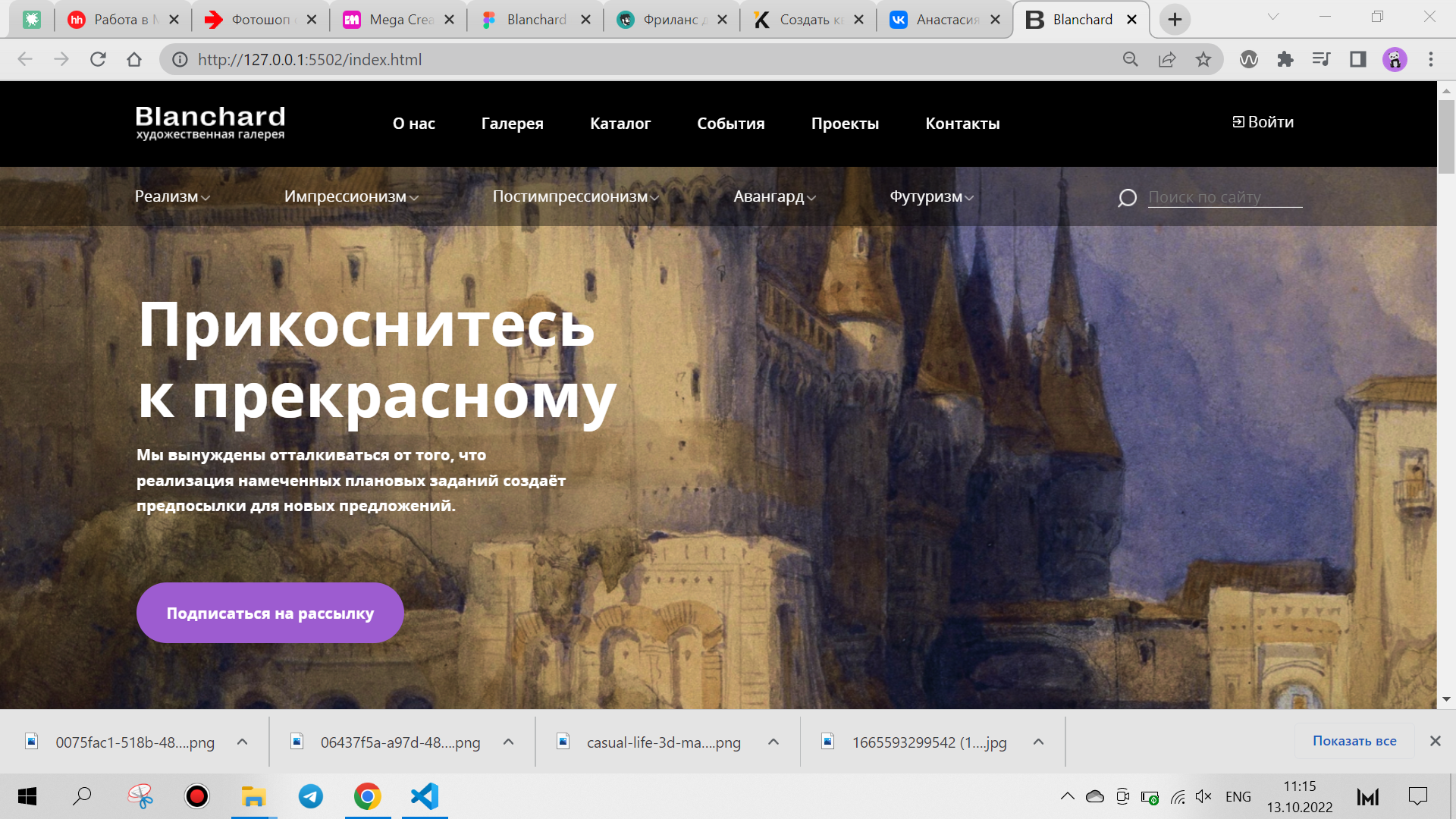
Task: Open the Каталог menu item
Action: [x=620, y=124]
